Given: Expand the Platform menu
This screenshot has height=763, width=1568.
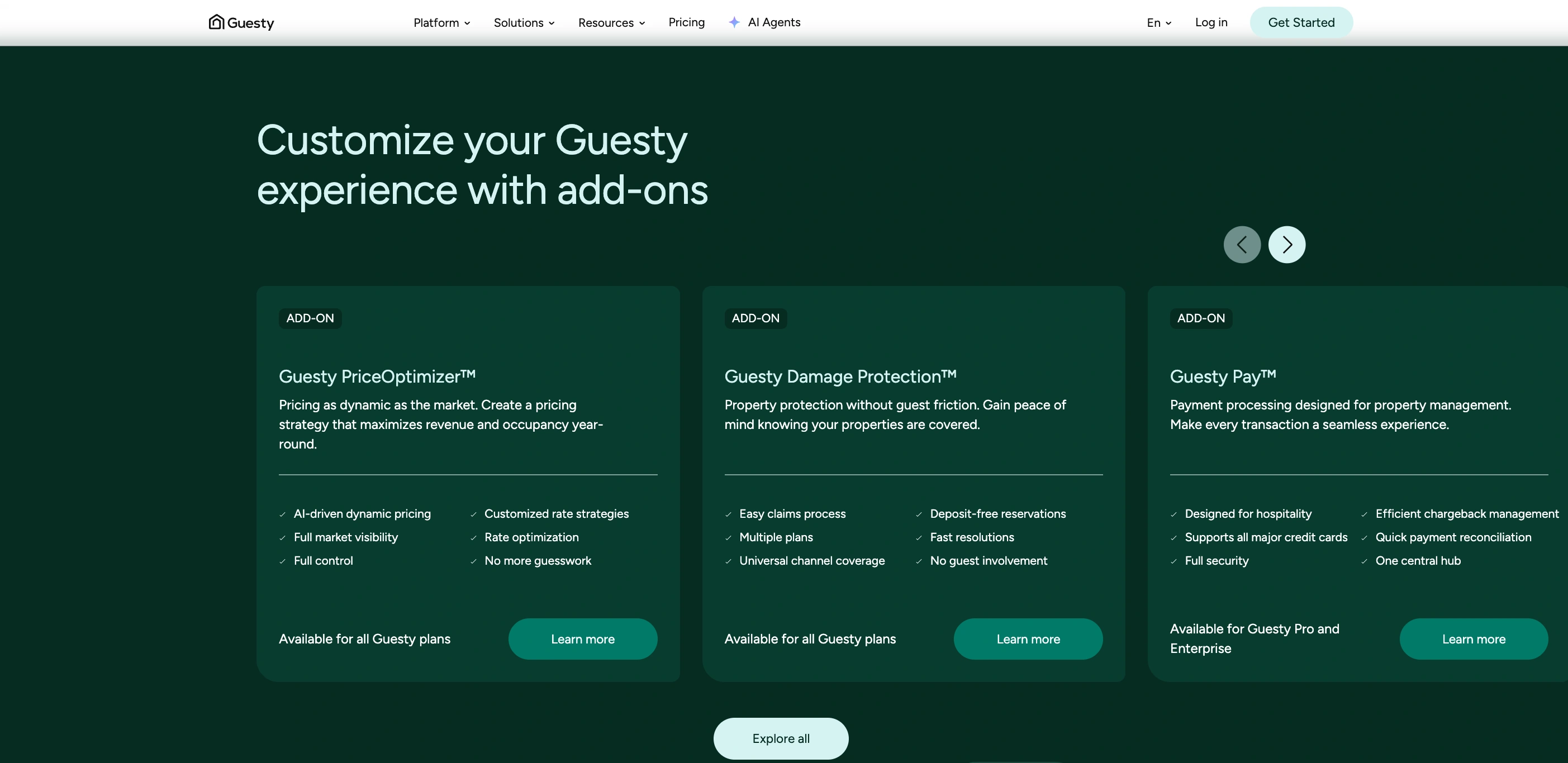Looking at the screenshot, I should point(441,22).
